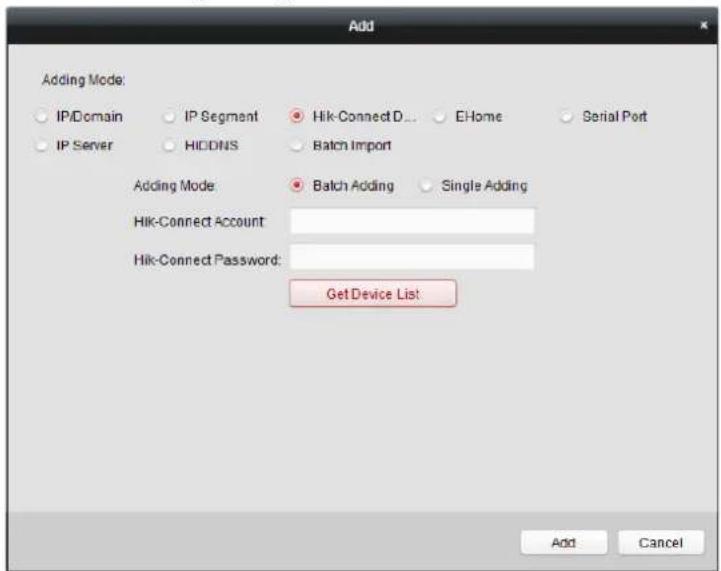Select the Serial Port radio option
721x571 pixels.
(x=566, y=116)
